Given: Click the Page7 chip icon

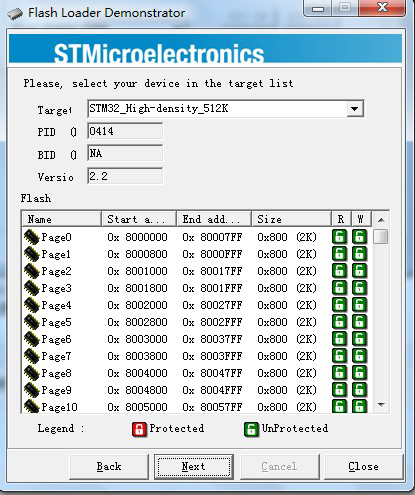Looking at the screenshot, I should coord(32,356).
